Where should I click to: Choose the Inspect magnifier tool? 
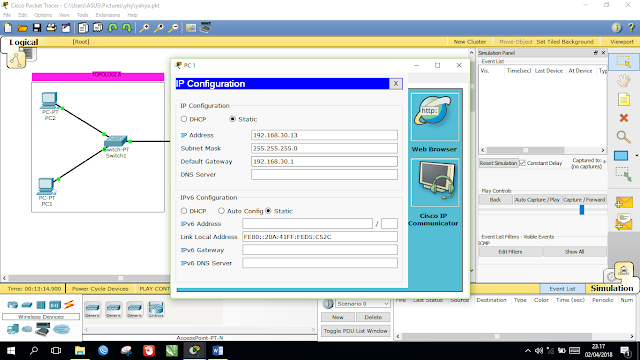pyautogui.click(x=623, y=137)
